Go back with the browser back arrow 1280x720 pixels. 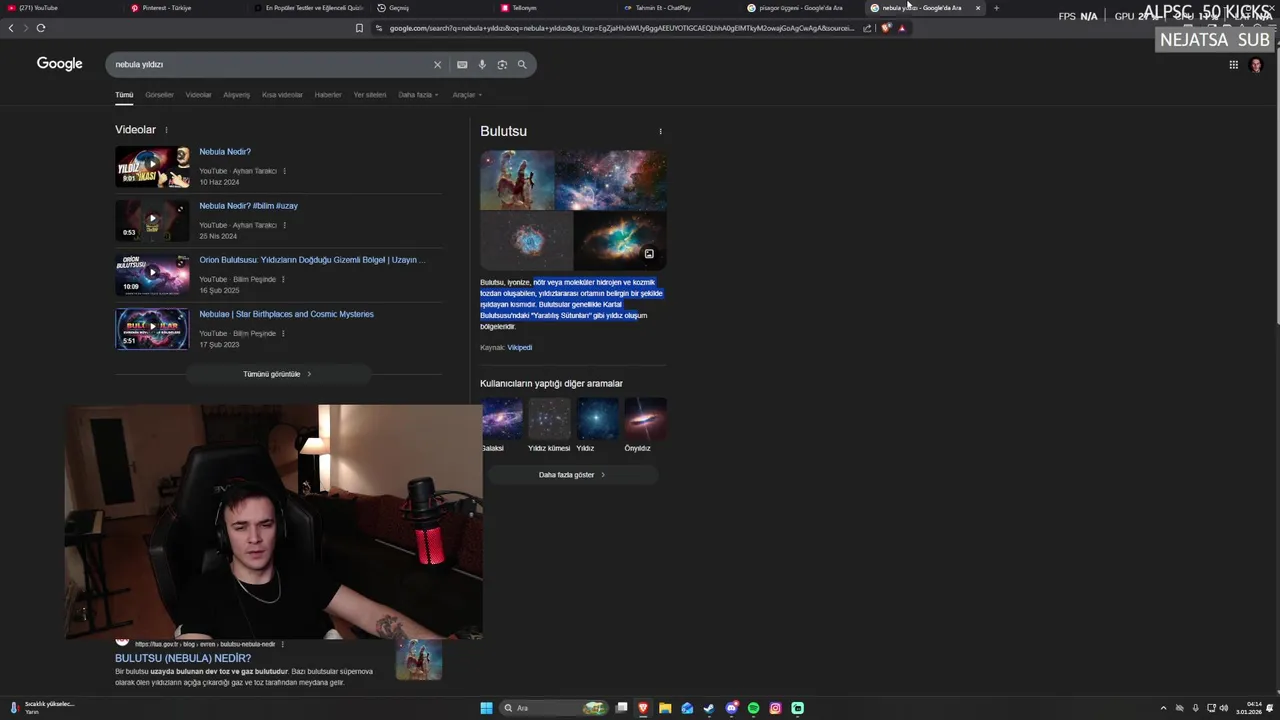[x=11, y=28]
